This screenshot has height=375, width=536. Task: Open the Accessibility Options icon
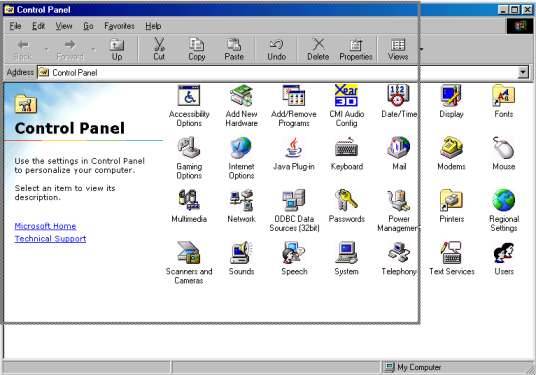tap(189, 95)
